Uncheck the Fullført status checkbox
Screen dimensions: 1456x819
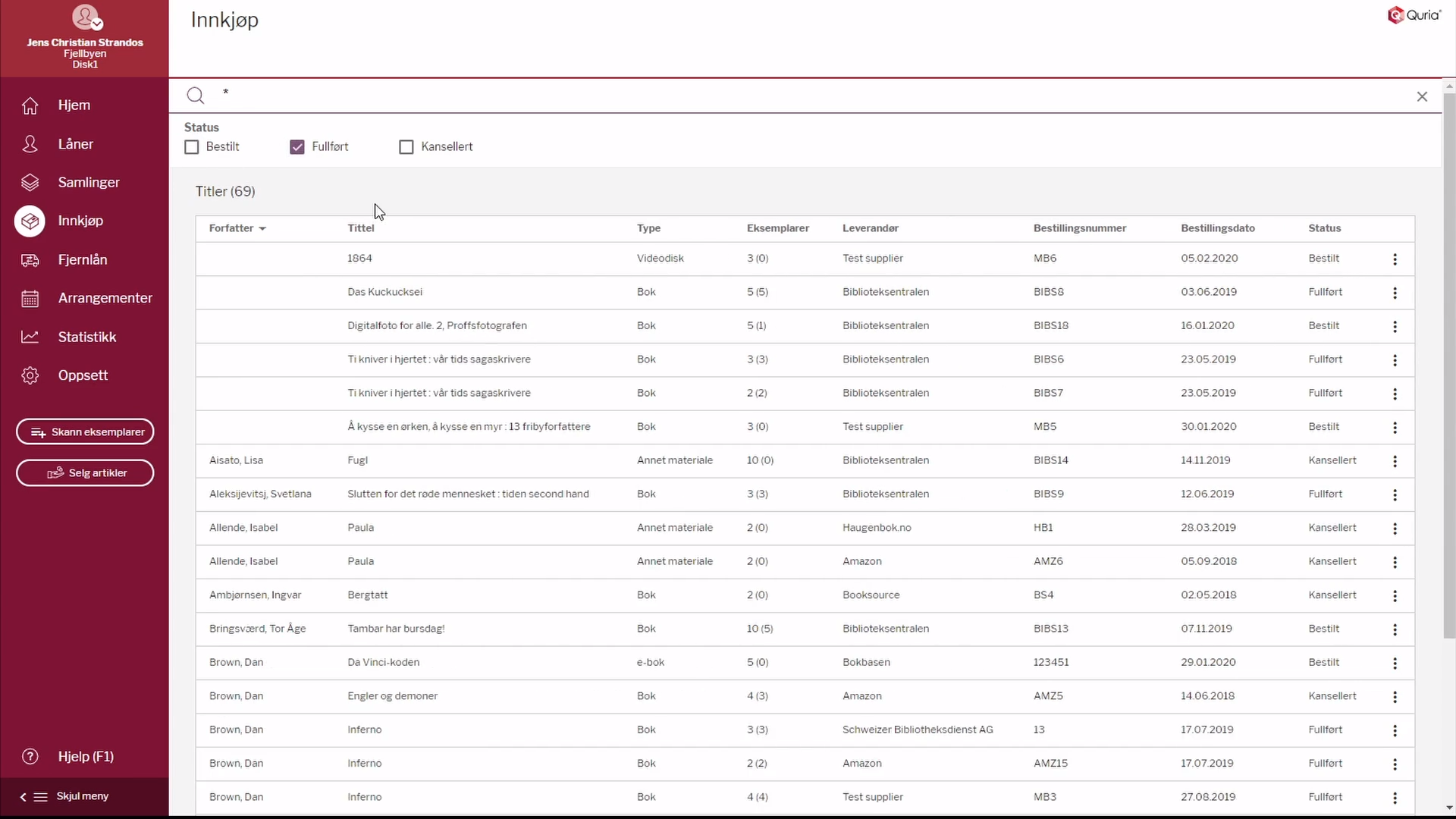tap(297, 147)
